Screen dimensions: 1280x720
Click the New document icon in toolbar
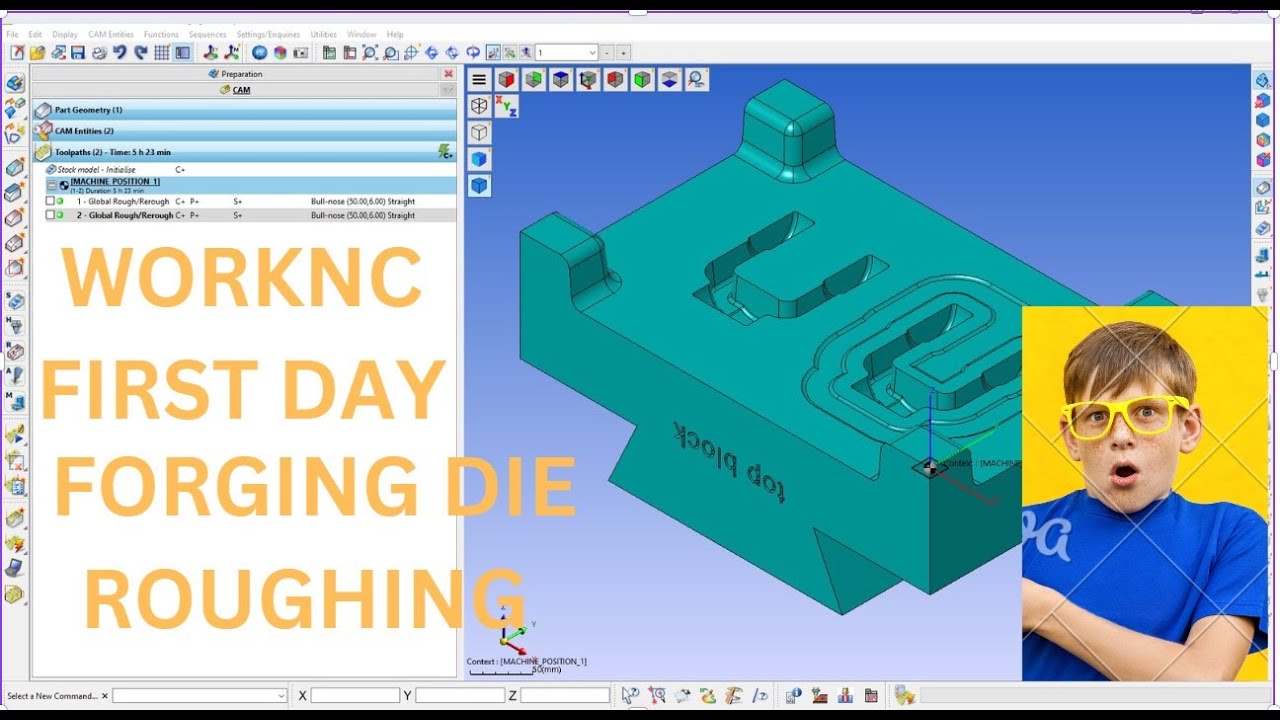(x=17, y=53)
